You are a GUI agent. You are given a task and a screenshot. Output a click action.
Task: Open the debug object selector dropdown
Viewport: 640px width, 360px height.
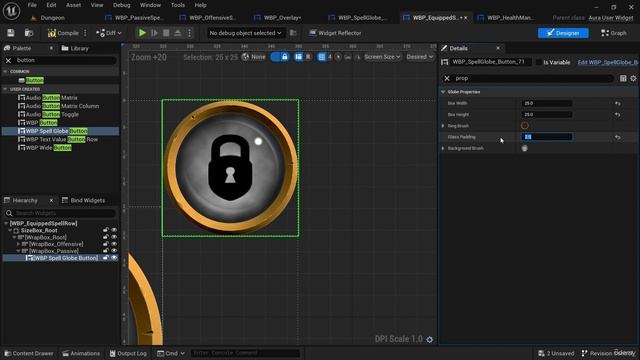[245, 33]
